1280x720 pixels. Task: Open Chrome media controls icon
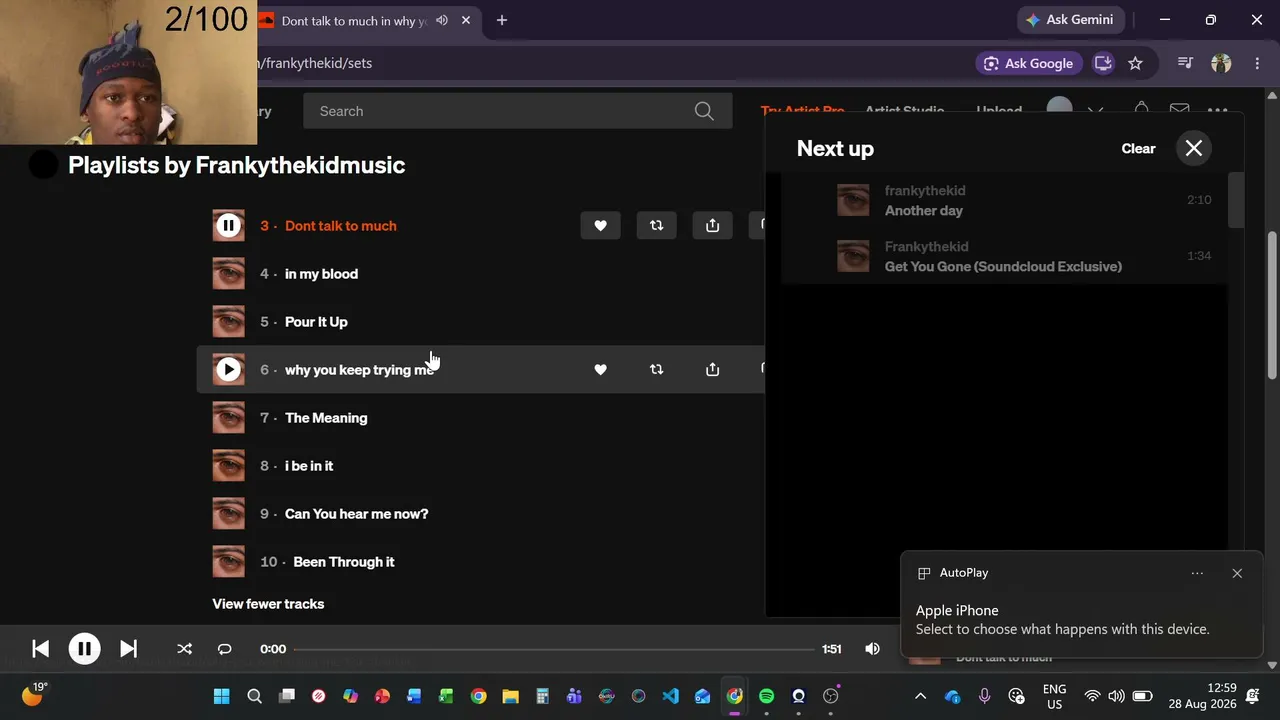[x=1185, y=63]
